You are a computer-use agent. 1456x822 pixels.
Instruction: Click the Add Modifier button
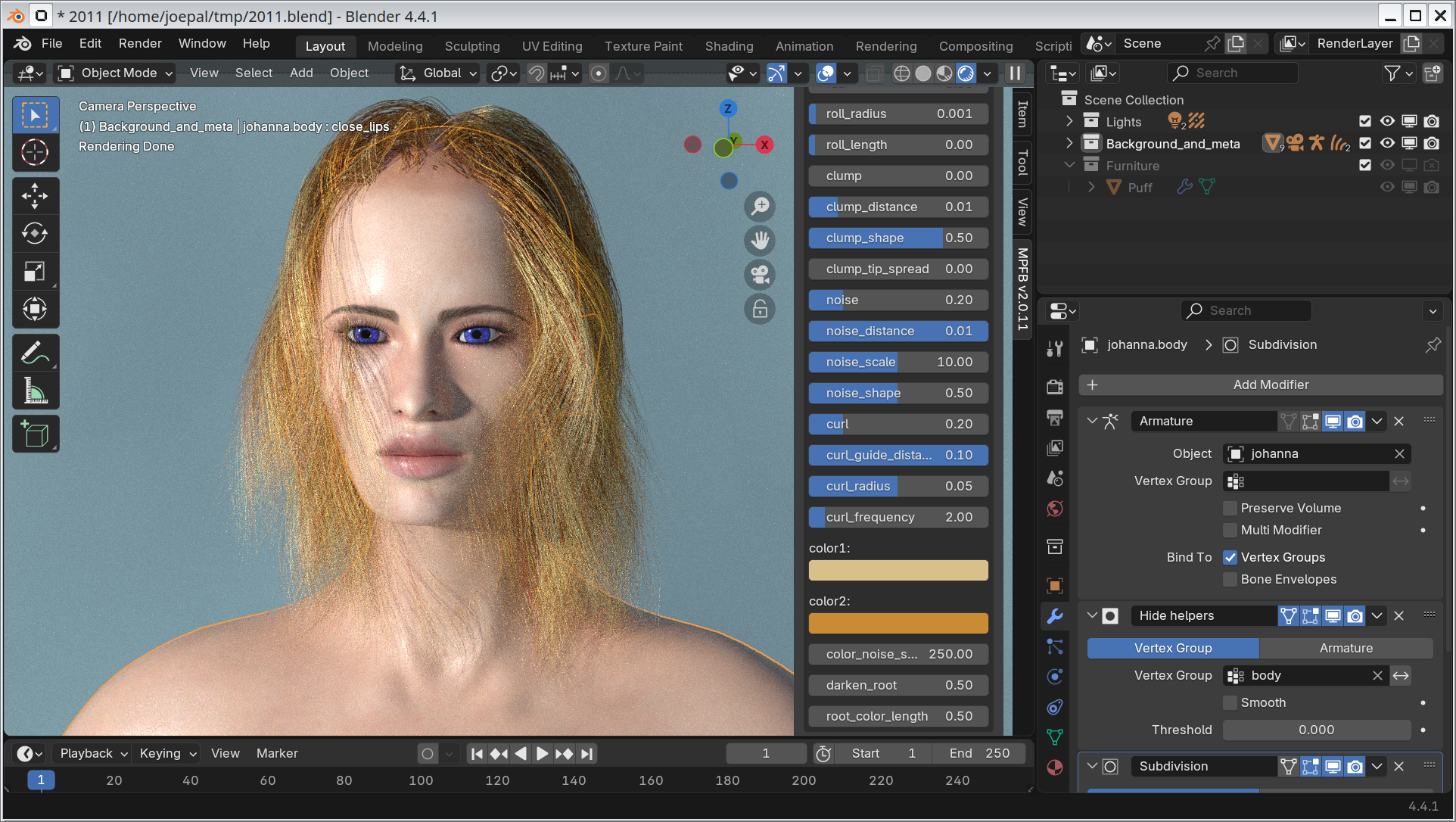pyautogui.click(x=1261, y=385)
